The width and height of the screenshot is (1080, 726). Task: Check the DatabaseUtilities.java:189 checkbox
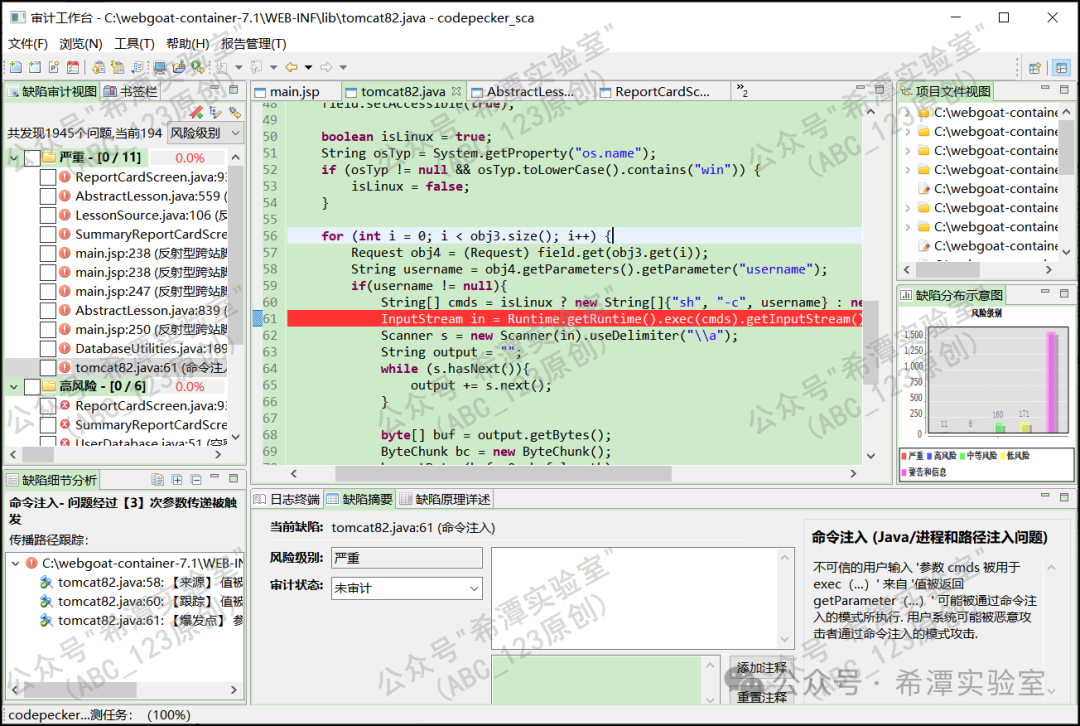pyautogui.click(x=48, y=349)
